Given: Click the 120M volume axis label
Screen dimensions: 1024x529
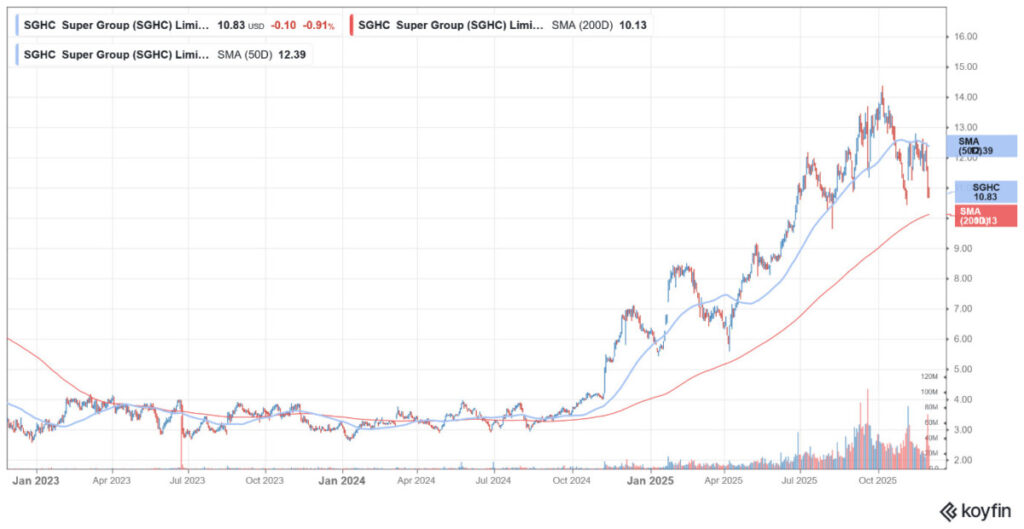Looking at the screenshot, I should tap(929, 376).
